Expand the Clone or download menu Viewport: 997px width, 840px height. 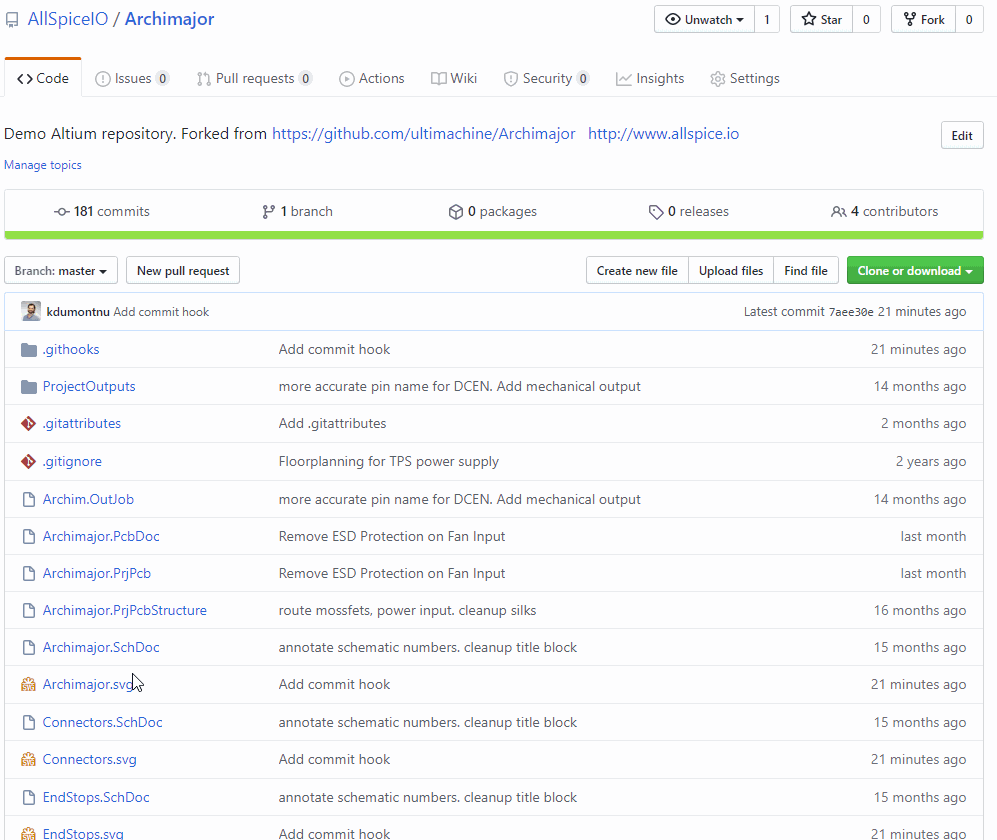point(915,271)
